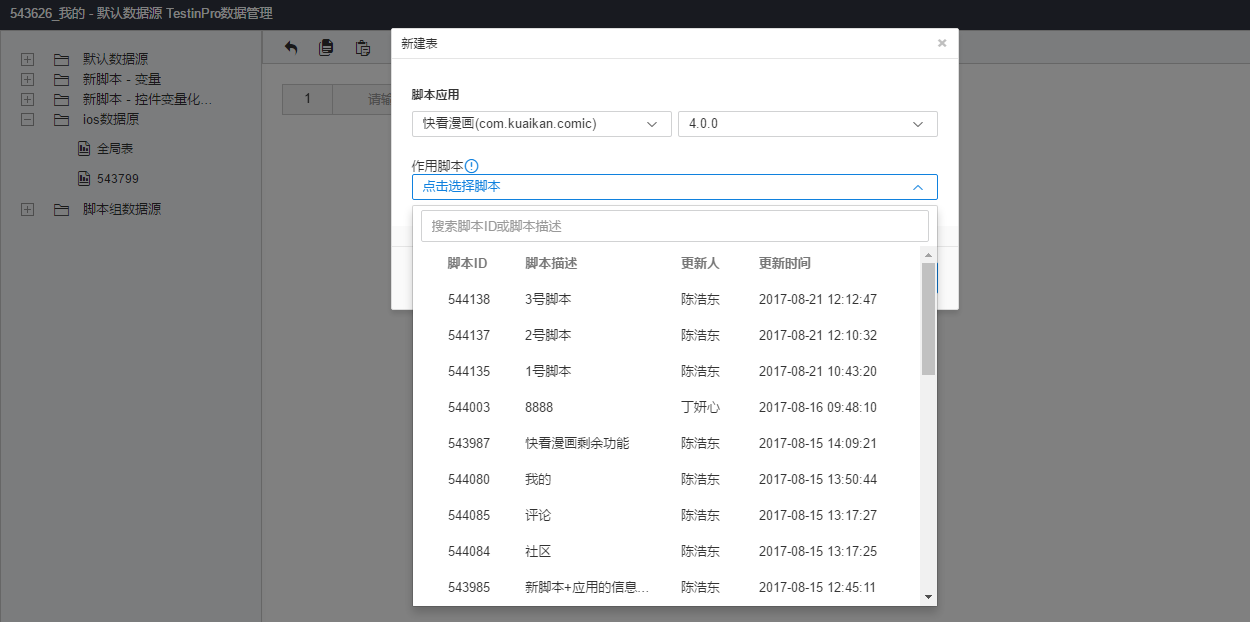Choose script 544085 named 评论
The image size is (1250, 622).
(x=667, y=515)
